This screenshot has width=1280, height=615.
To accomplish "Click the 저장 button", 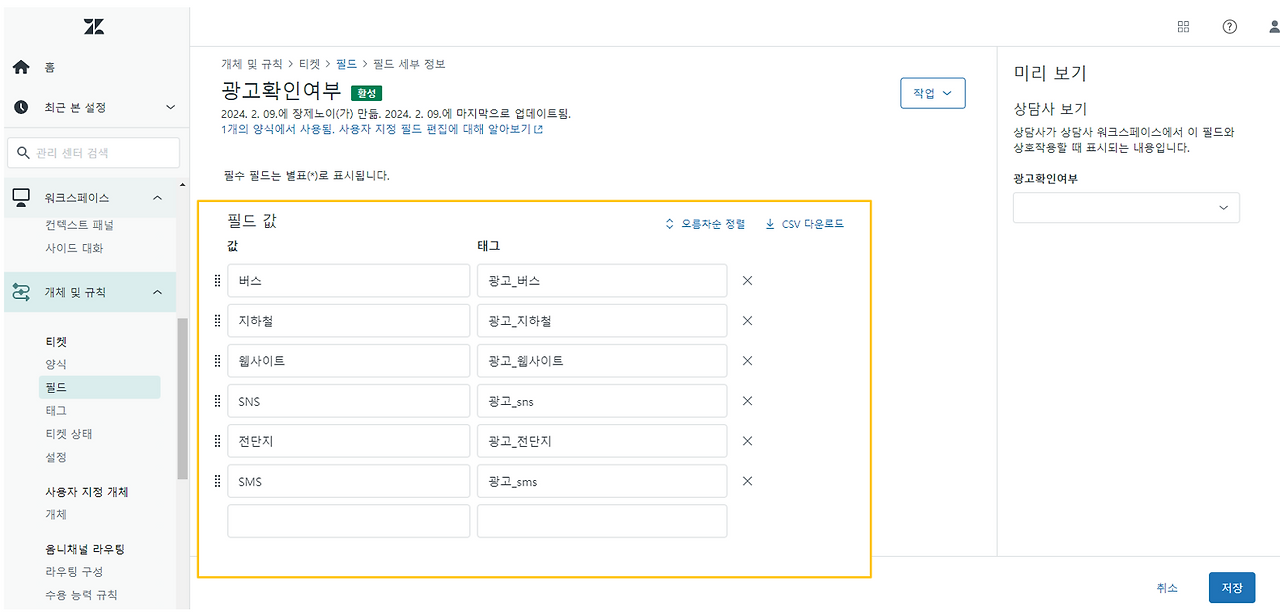I will [1231, 587].
